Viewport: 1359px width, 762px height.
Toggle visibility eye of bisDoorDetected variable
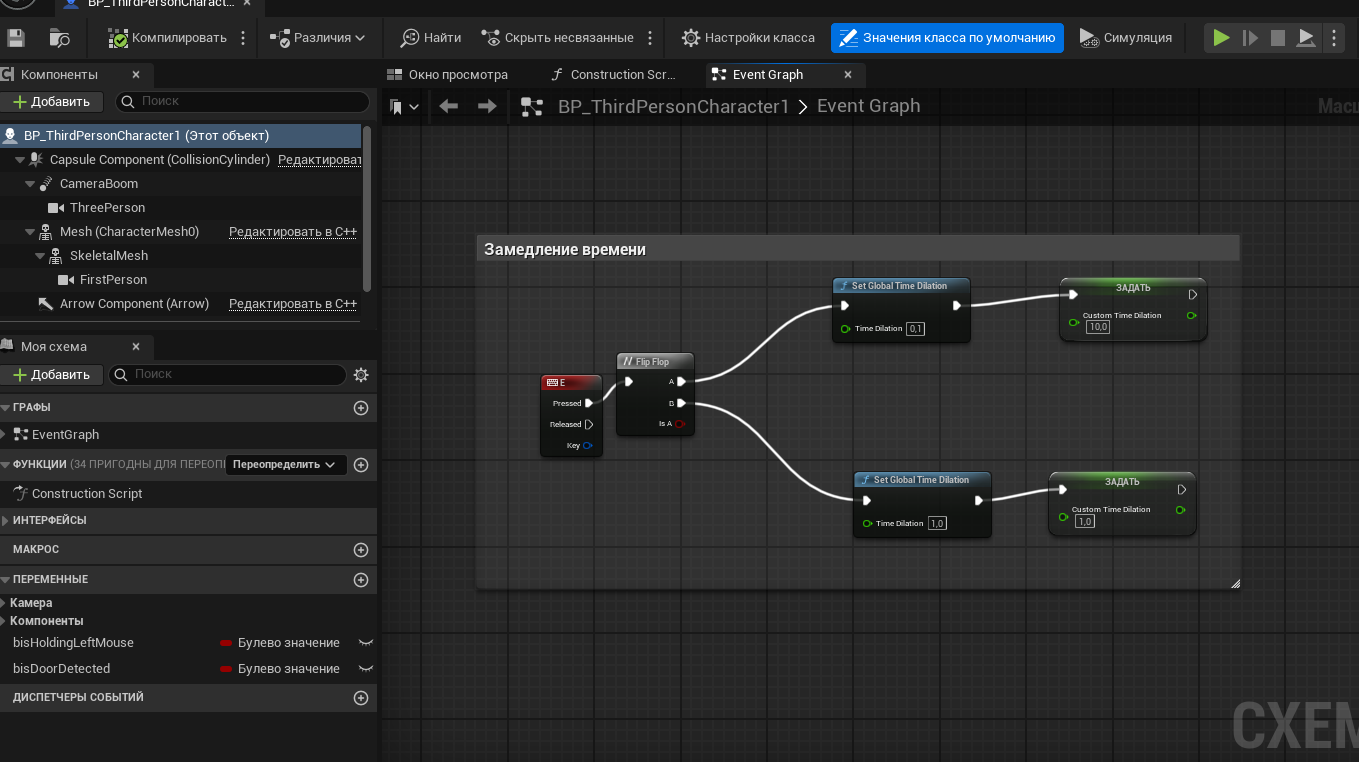pos(366,669)
